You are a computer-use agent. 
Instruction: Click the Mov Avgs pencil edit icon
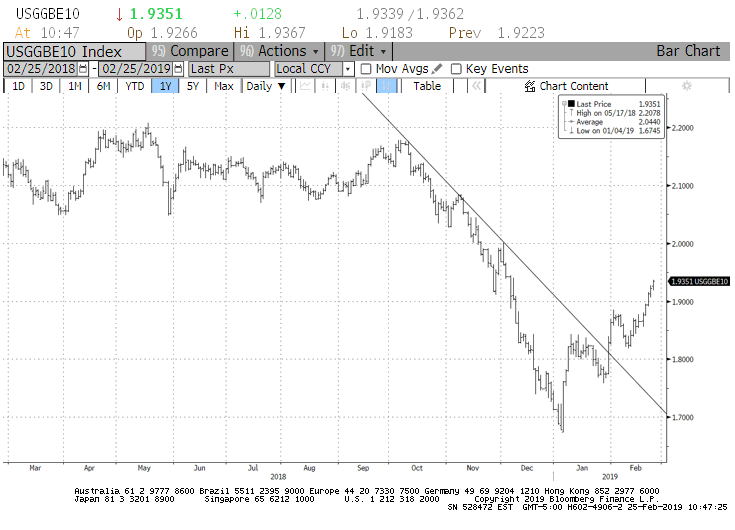pyautogui.click(x=437, y=69)
